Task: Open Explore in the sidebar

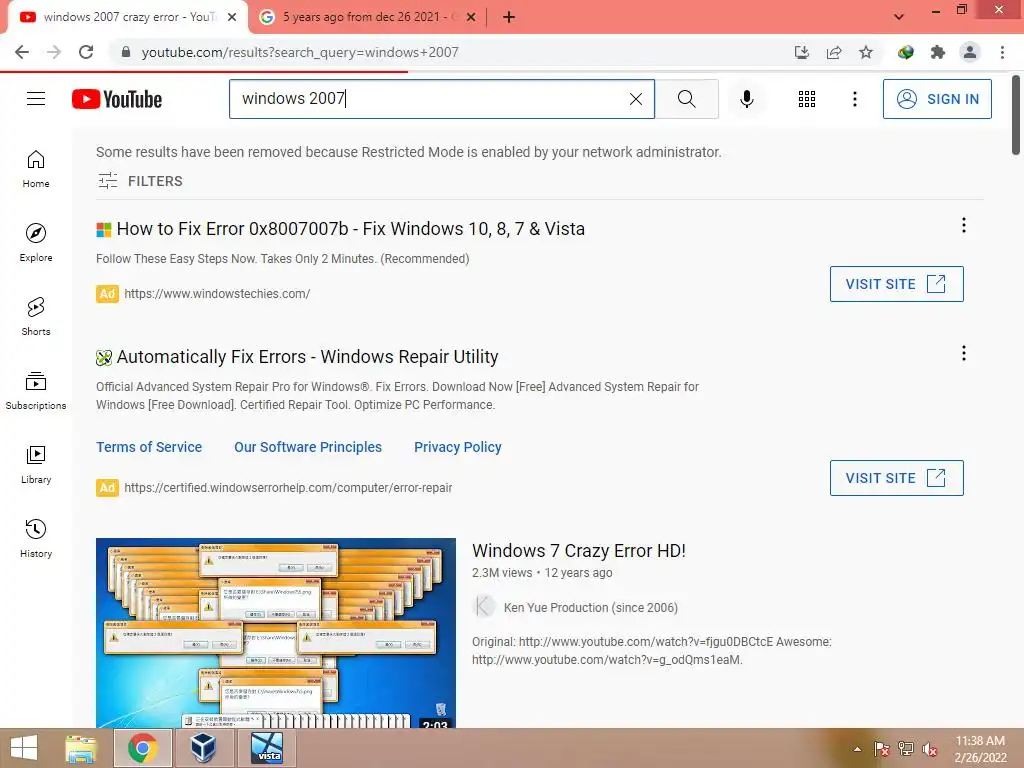Action: pos(36,243)
